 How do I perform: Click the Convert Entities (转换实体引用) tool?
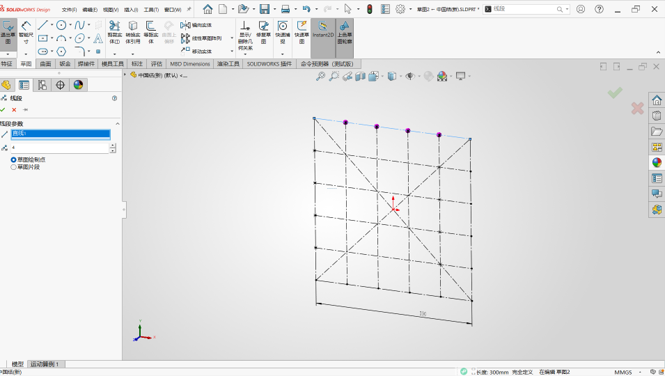tap(133, 32)
